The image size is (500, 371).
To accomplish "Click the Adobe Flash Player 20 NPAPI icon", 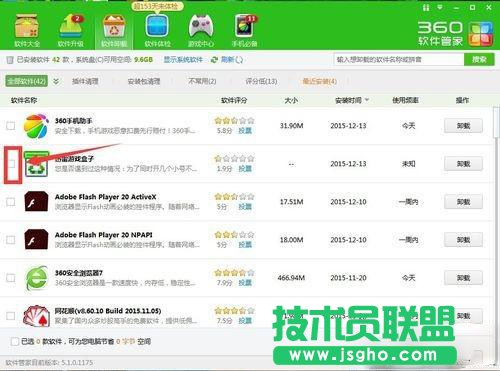I will click(36, 239).
